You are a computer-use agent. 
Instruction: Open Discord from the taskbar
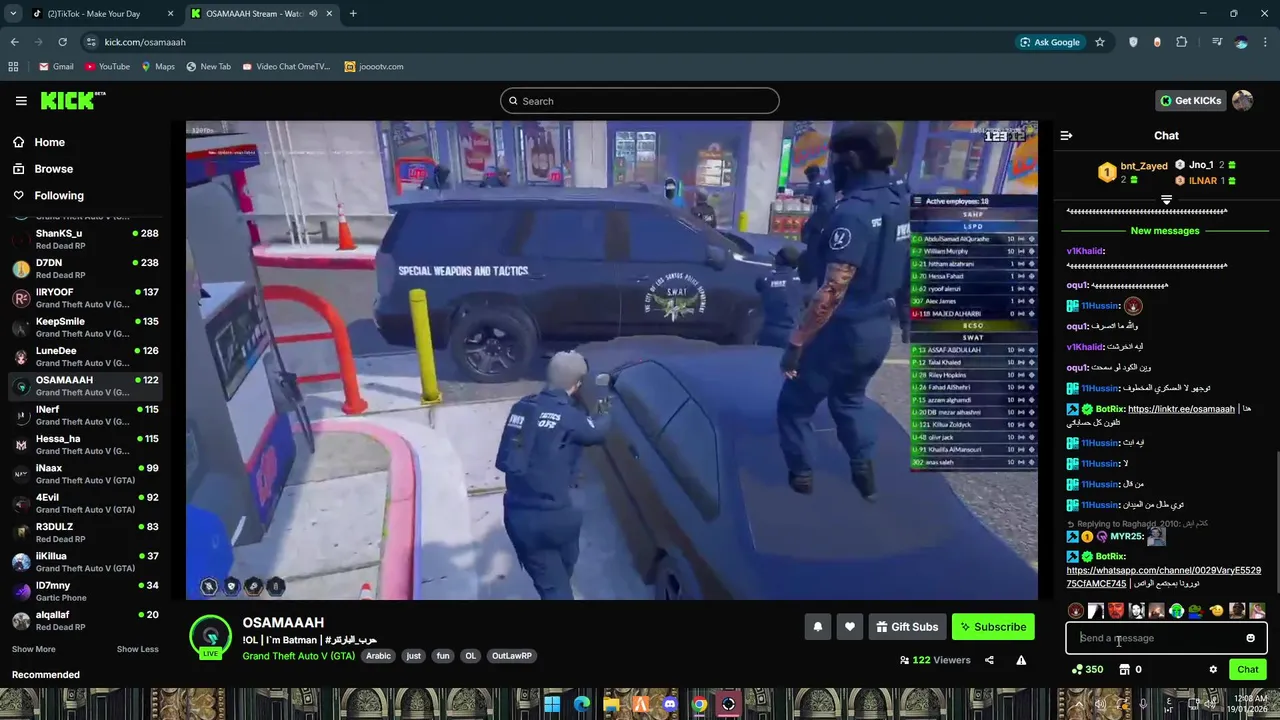pos(670,704)
